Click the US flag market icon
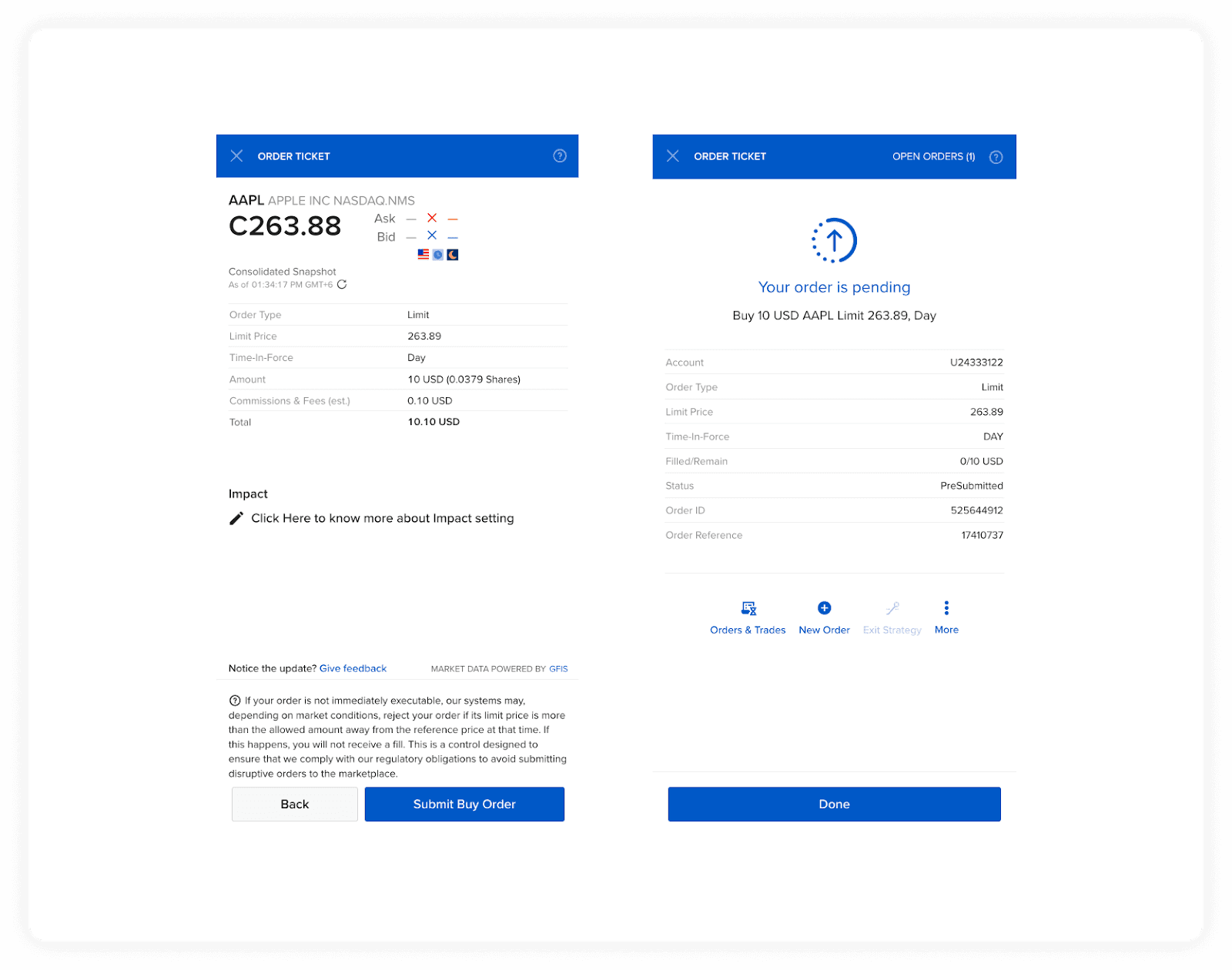 (423, 254)
